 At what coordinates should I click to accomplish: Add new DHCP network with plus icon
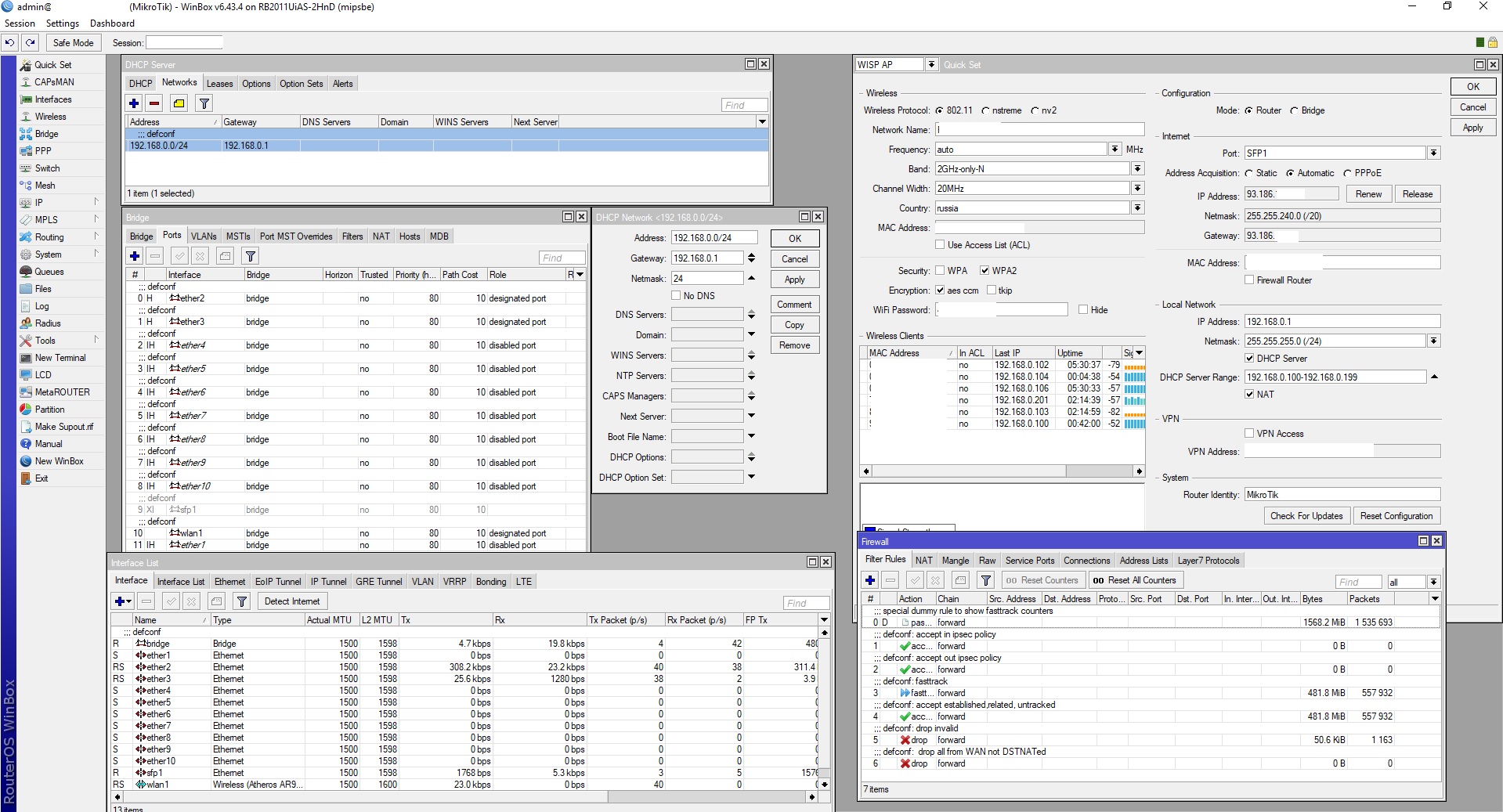pyautogui.click(x=134, y=103)
